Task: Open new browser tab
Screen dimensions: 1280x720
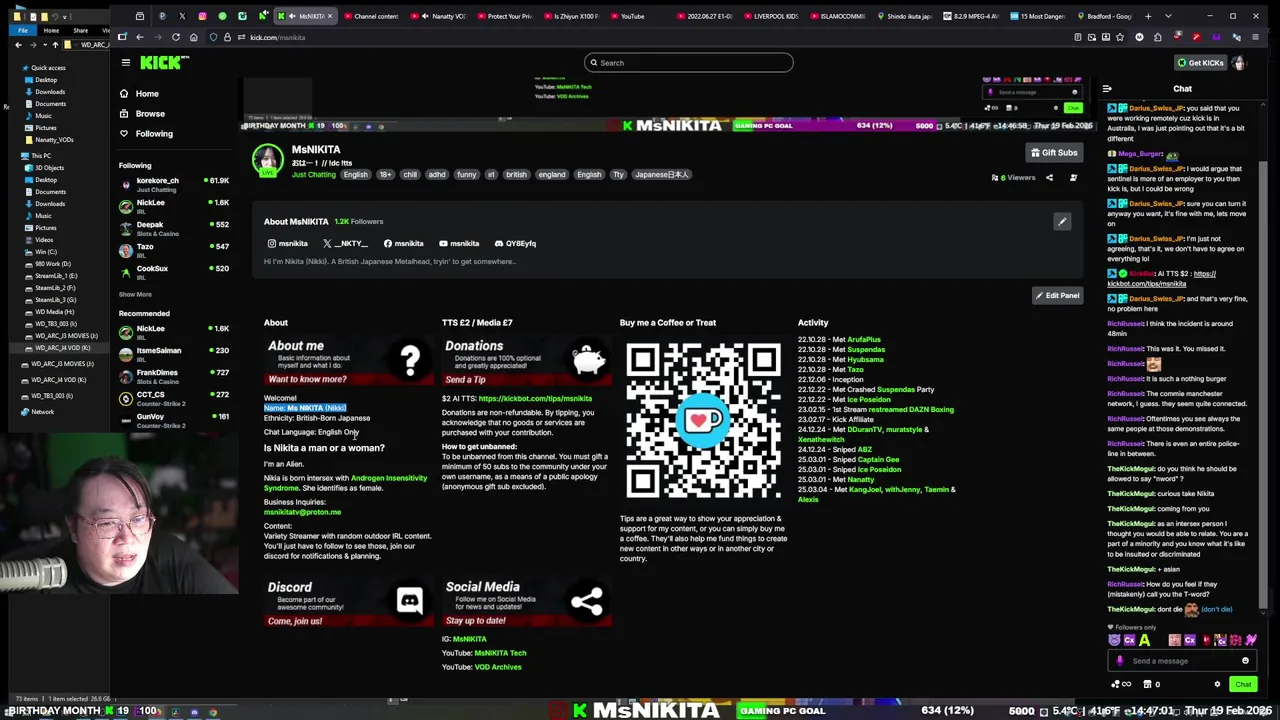Action: click(1148, 16)
